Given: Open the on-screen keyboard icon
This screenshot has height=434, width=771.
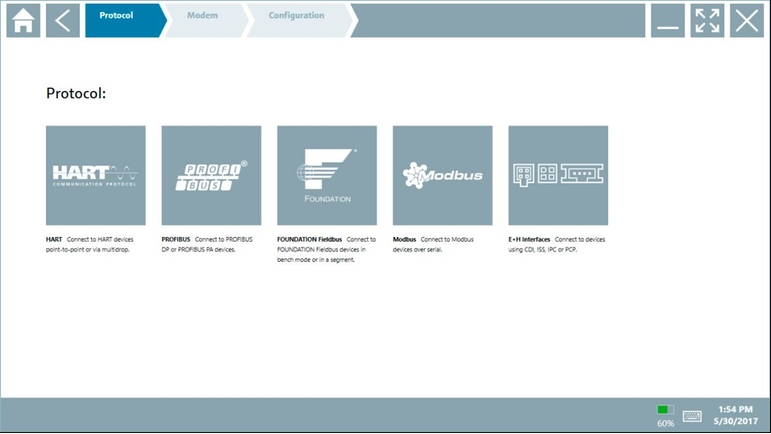Looking at the screenshot, I should tap(692, 416).
